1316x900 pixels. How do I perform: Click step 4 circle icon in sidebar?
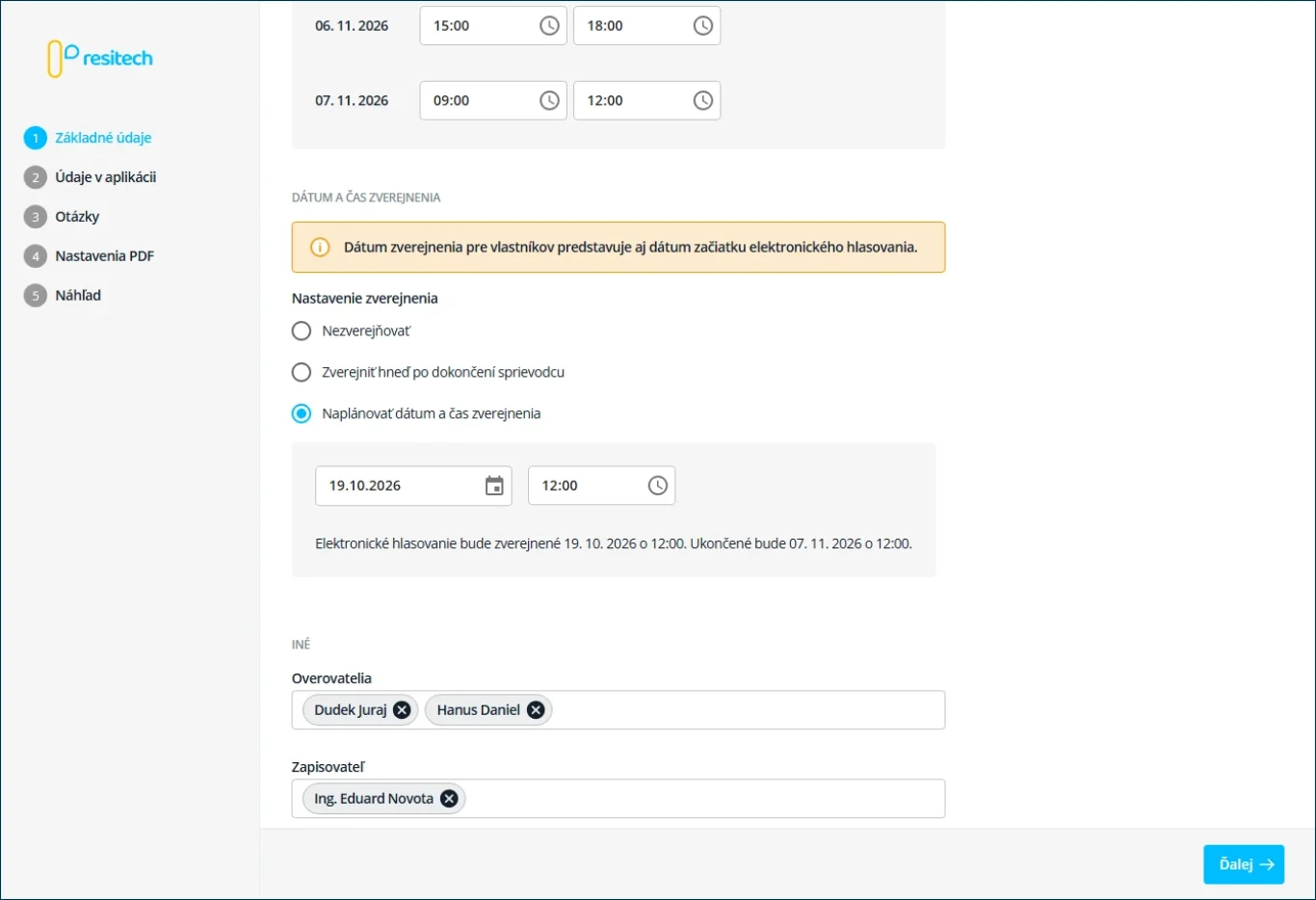pos(36,256)
